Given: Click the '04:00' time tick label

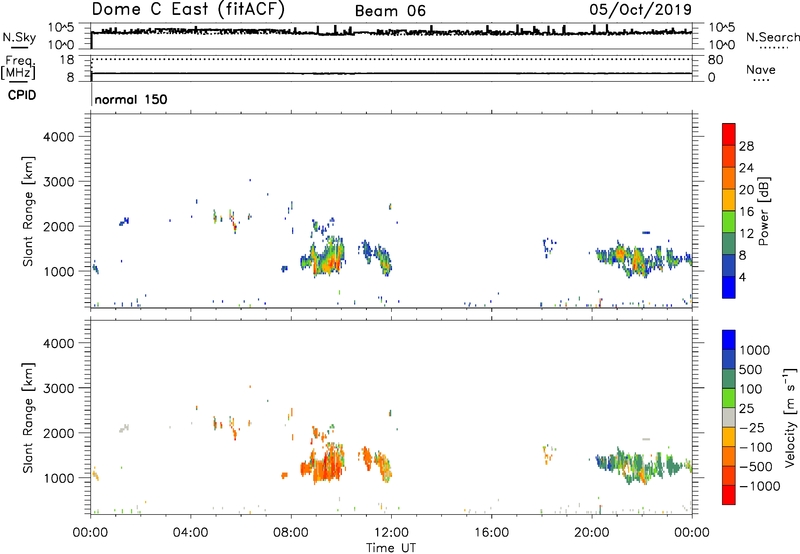Looking at the screenshot, I should pos(190,533).
